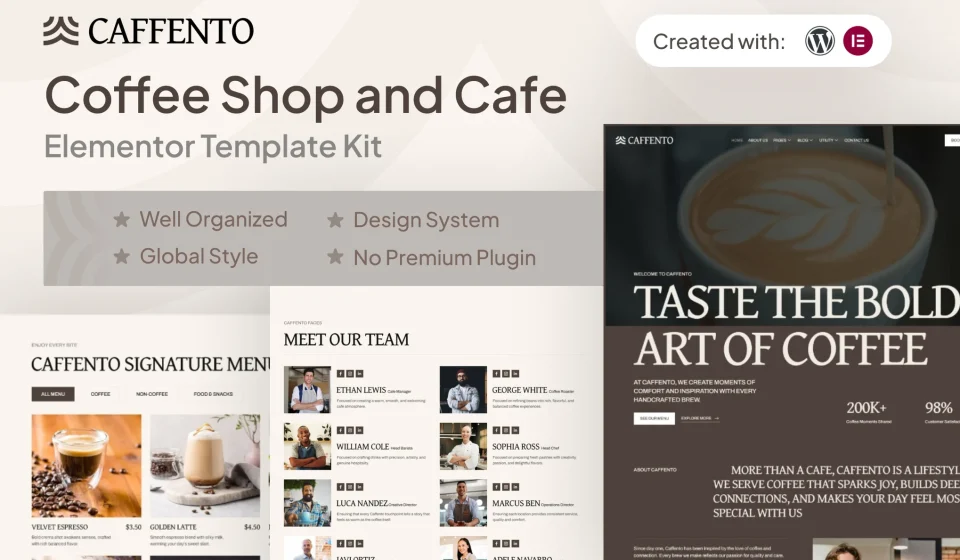Open George White's Facebook icon
The image size is (960, 560).
click(497, 373)
